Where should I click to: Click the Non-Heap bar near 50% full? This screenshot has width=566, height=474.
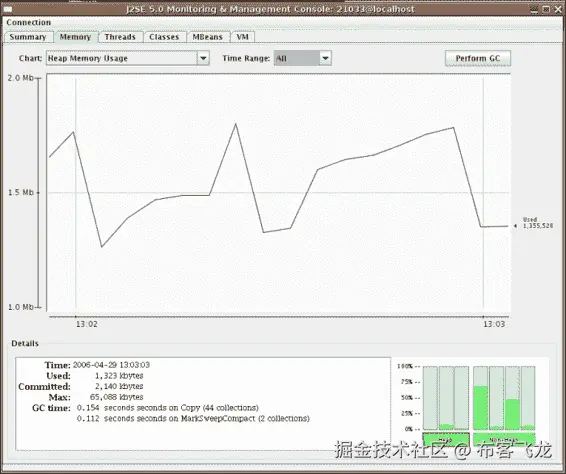click(512, 398)
